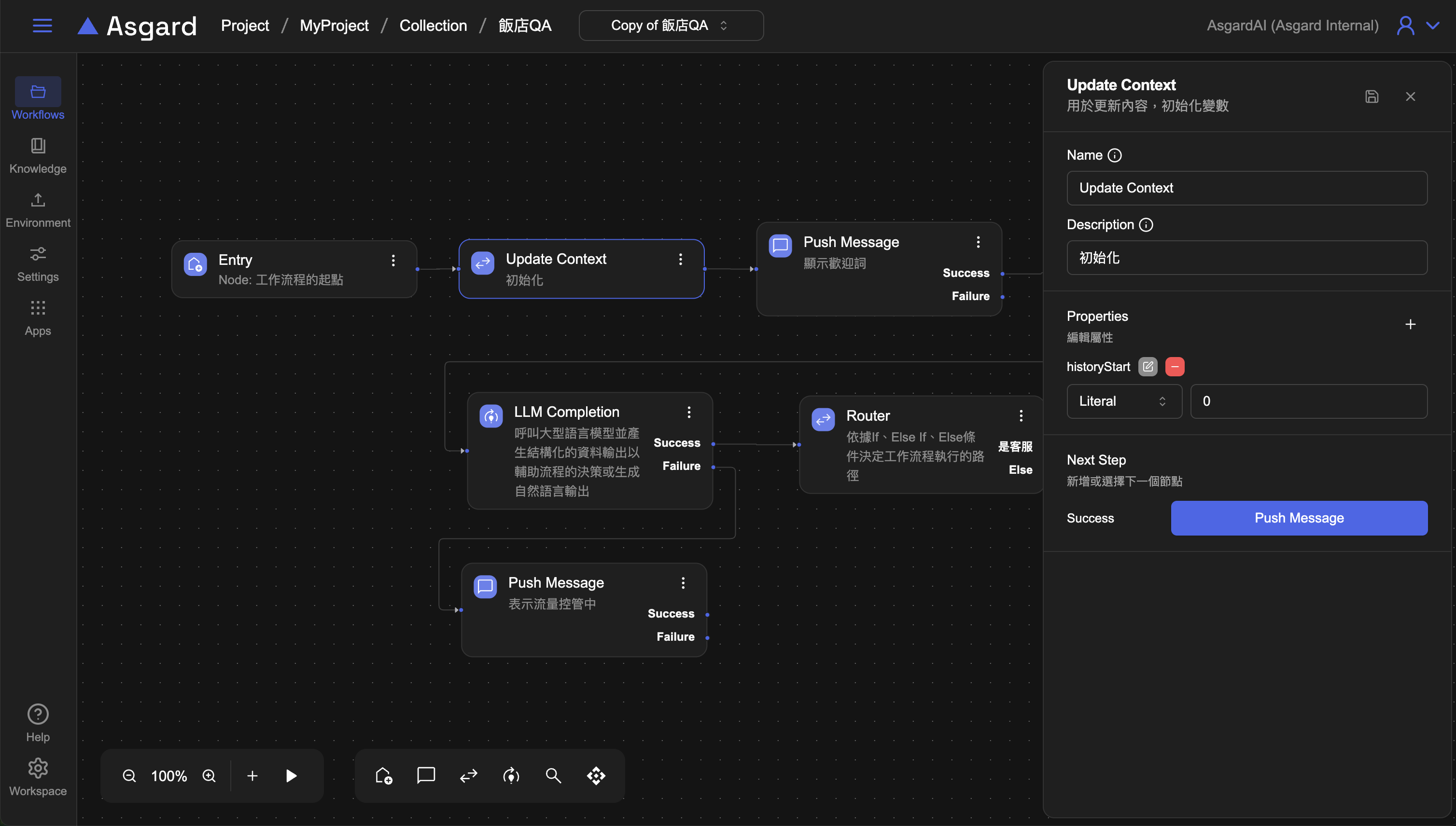Open the Router node three-dot menu
Viewport: 1456px width, 826px height.
point(1021,416)
